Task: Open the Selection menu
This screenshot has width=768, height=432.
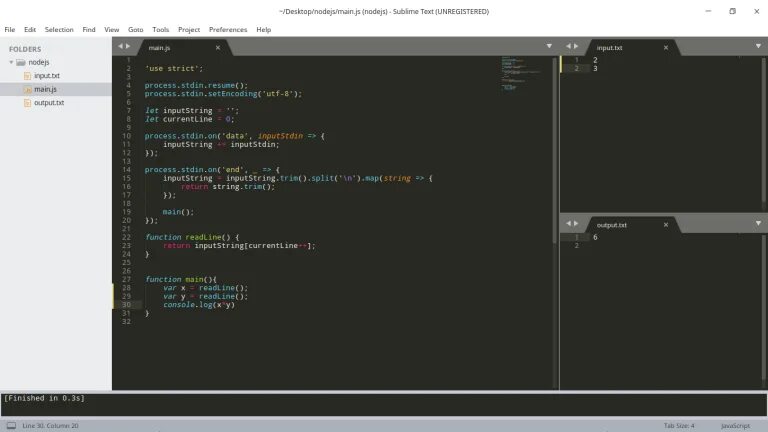Action: tap(59, 29)
